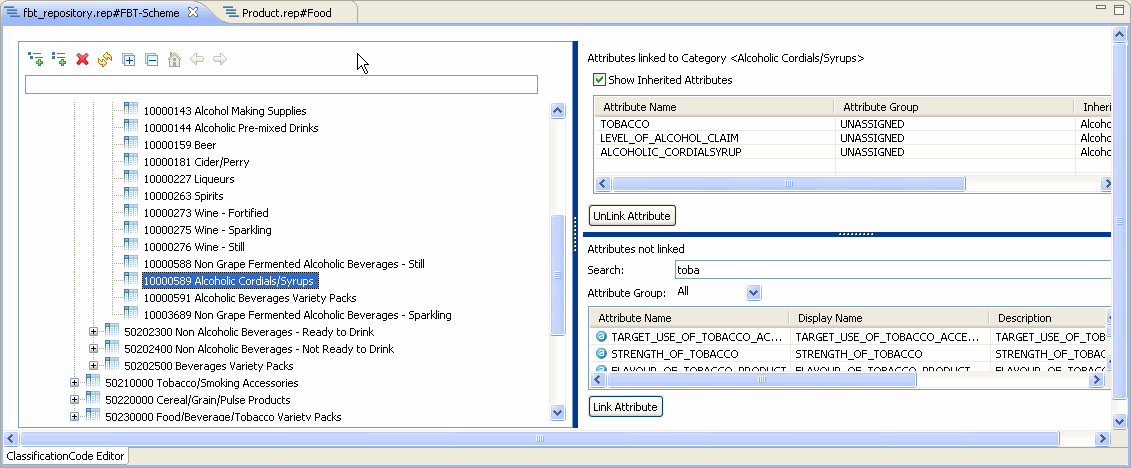This screenshot has width=1131, height=468.
Task: Click the category icon beside 10000263 Spirits
Action: 131,195
